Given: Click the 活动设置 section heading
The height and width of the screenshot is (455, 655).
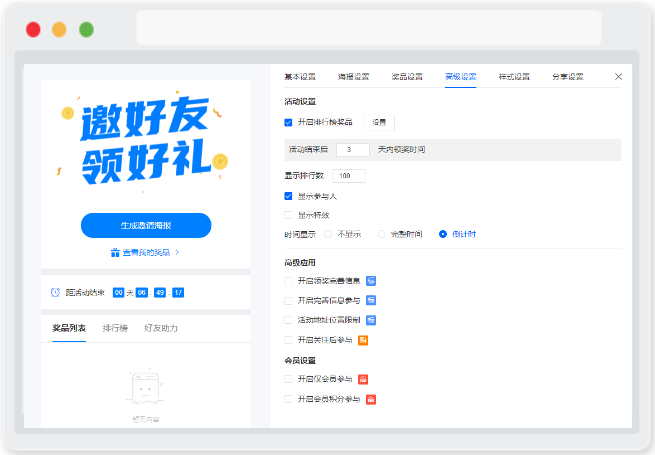Looking at the screenshot, I should coord(300,102).
